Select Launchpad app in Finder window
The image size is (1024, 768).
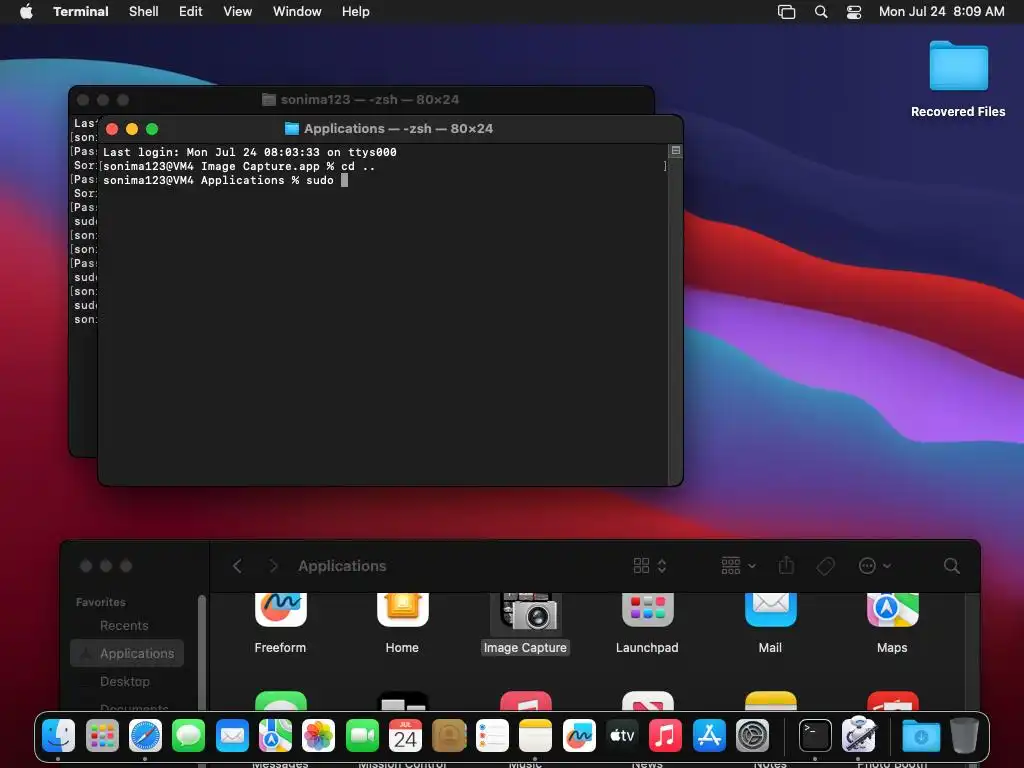click(647, 624)
